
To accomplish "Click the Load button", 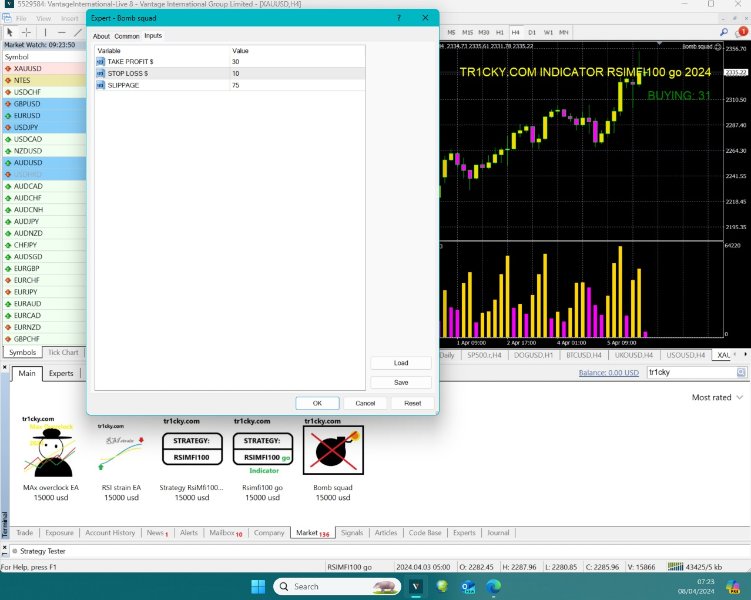I will coord(401,363).
